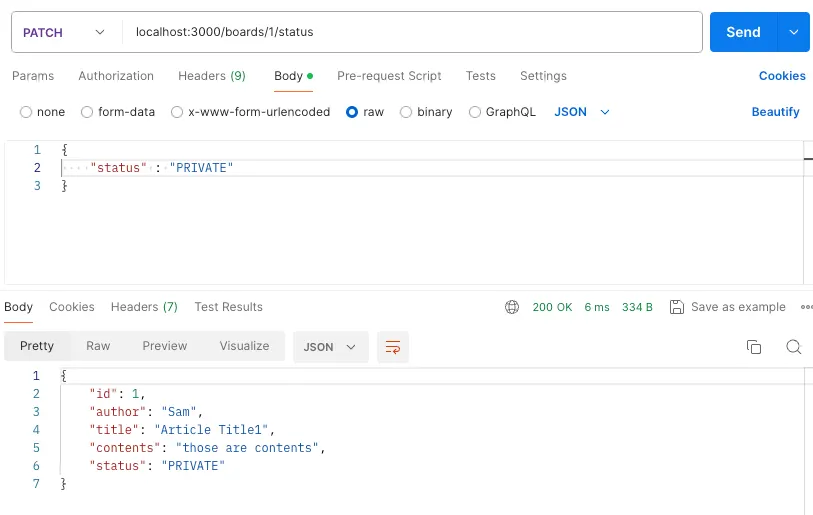Open the response format JSON dropdown
Screen dimensions: 813x515
(330, 347)
